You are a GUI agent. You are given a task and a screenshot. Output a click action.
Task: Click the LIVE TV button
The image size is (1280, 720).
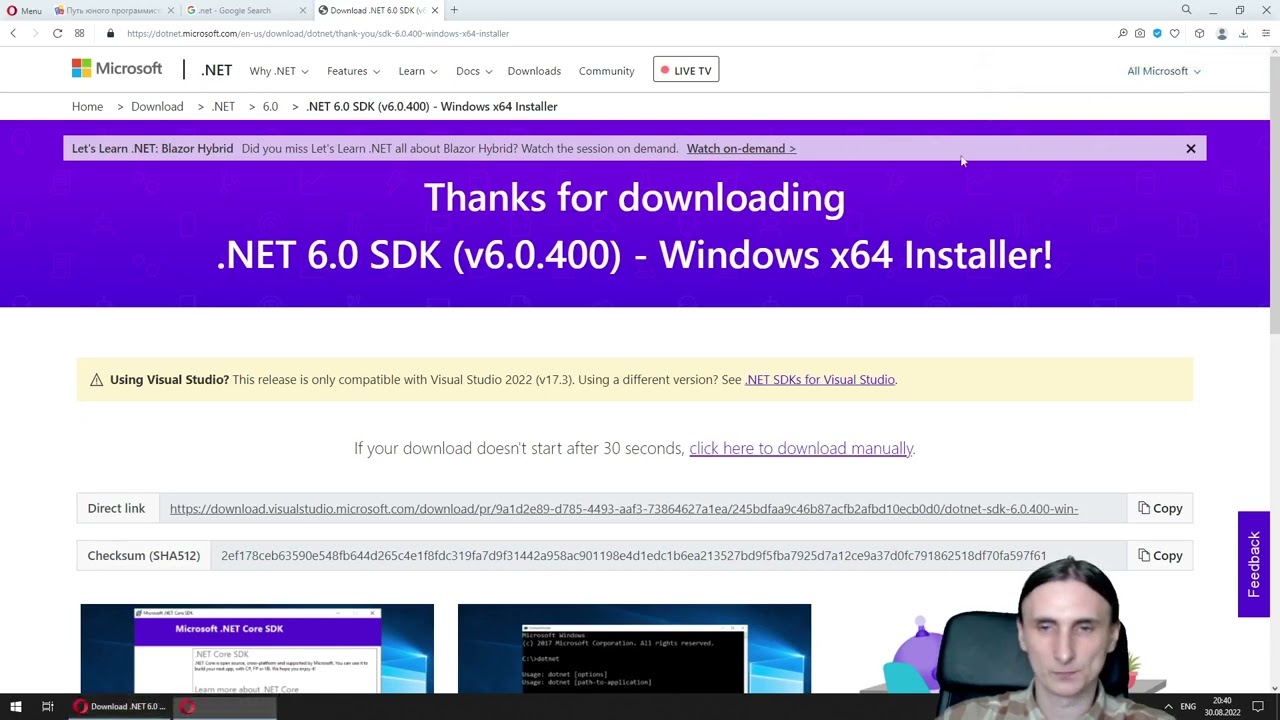pyautogui.click(x=686, y=71)
